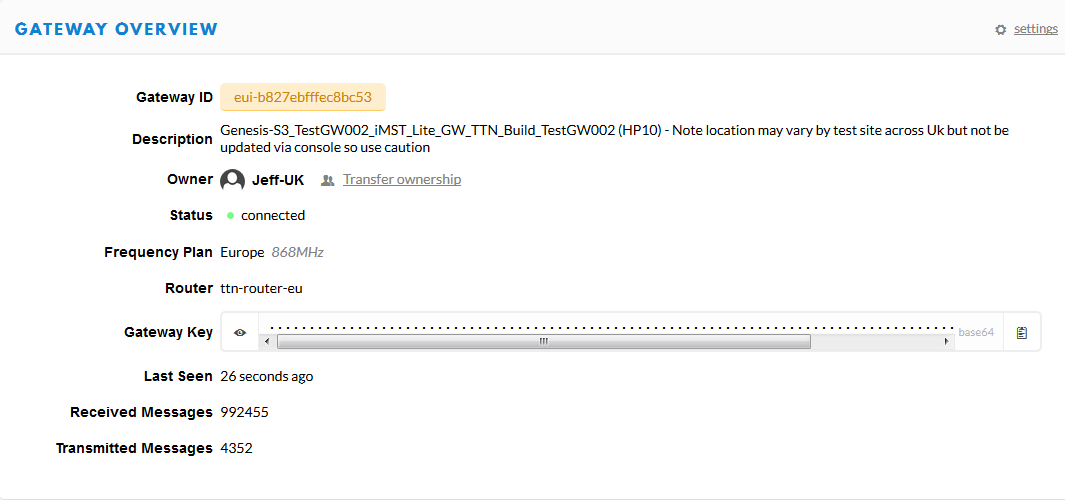Image resolution: width=1065 pixels, height=500 pixels.
Task: Copy gateway key with clipboard icon
Action: click(1022, 332)
